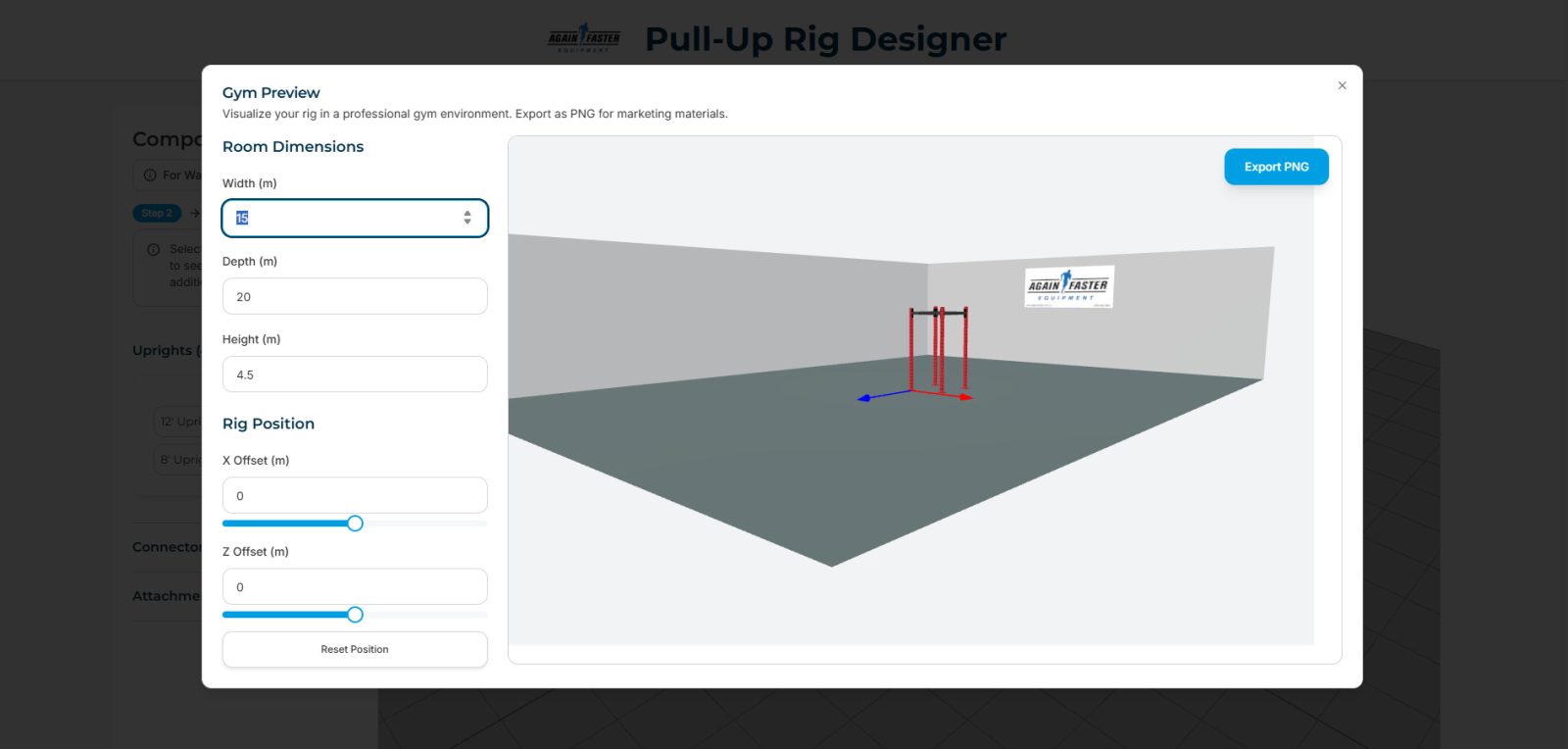Click the Step 2 badge behind dialog
This screenshot has width=1568, height=749.
pos(156,213)
